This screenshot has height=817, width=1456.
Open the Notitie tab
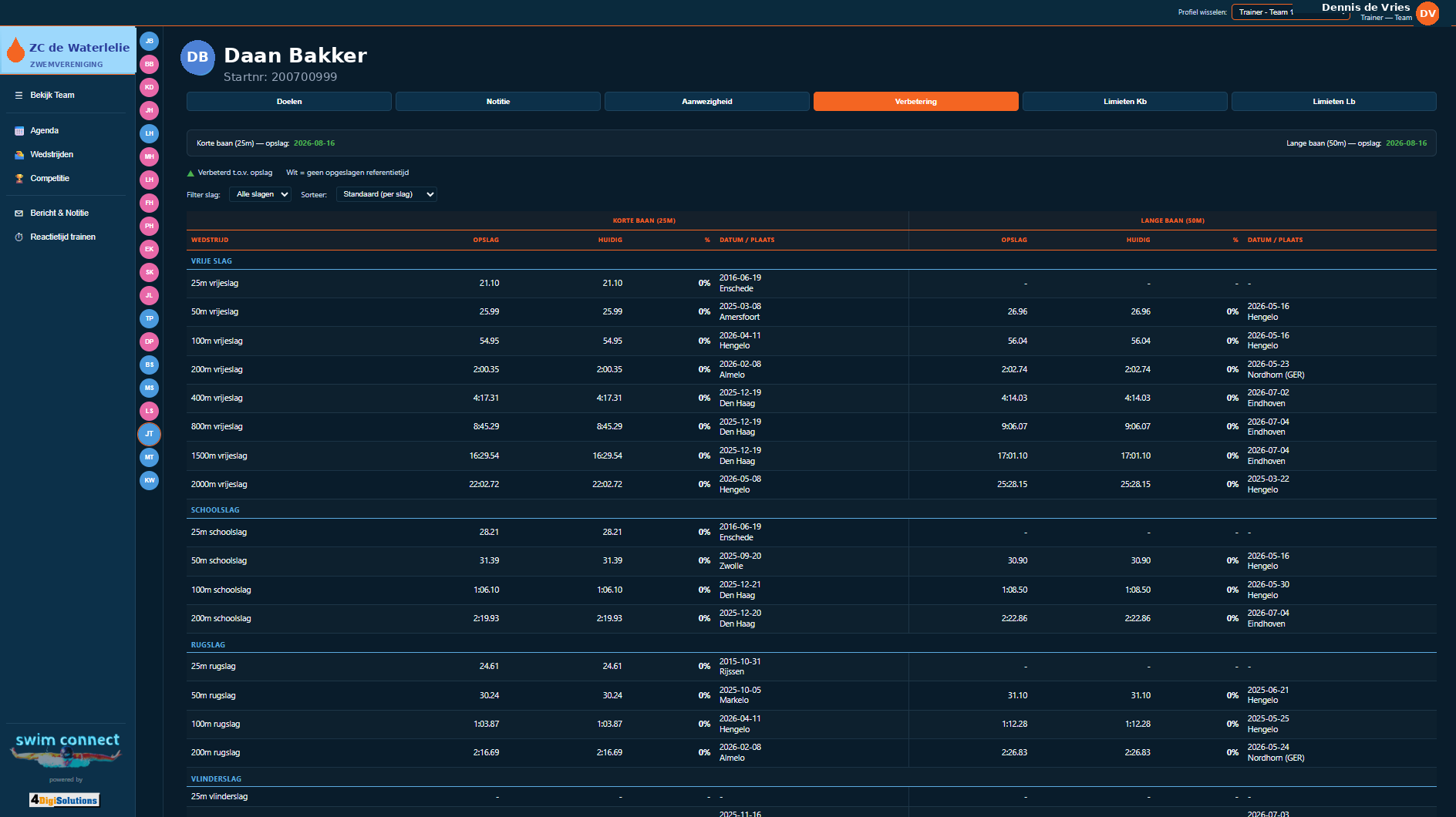(x=498, y=102)
